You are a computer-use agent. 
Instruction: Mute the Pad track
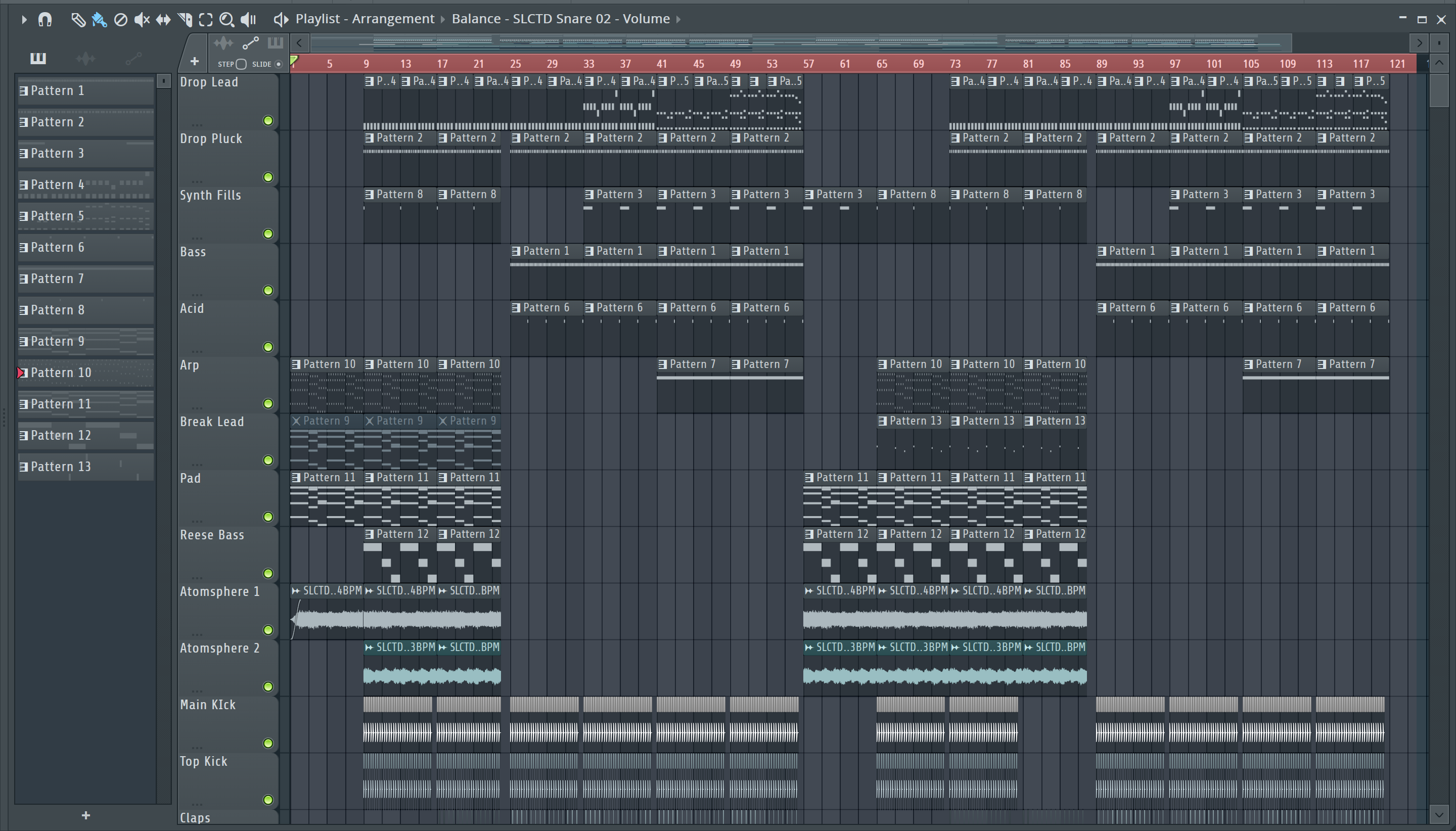tap(267, 517)
